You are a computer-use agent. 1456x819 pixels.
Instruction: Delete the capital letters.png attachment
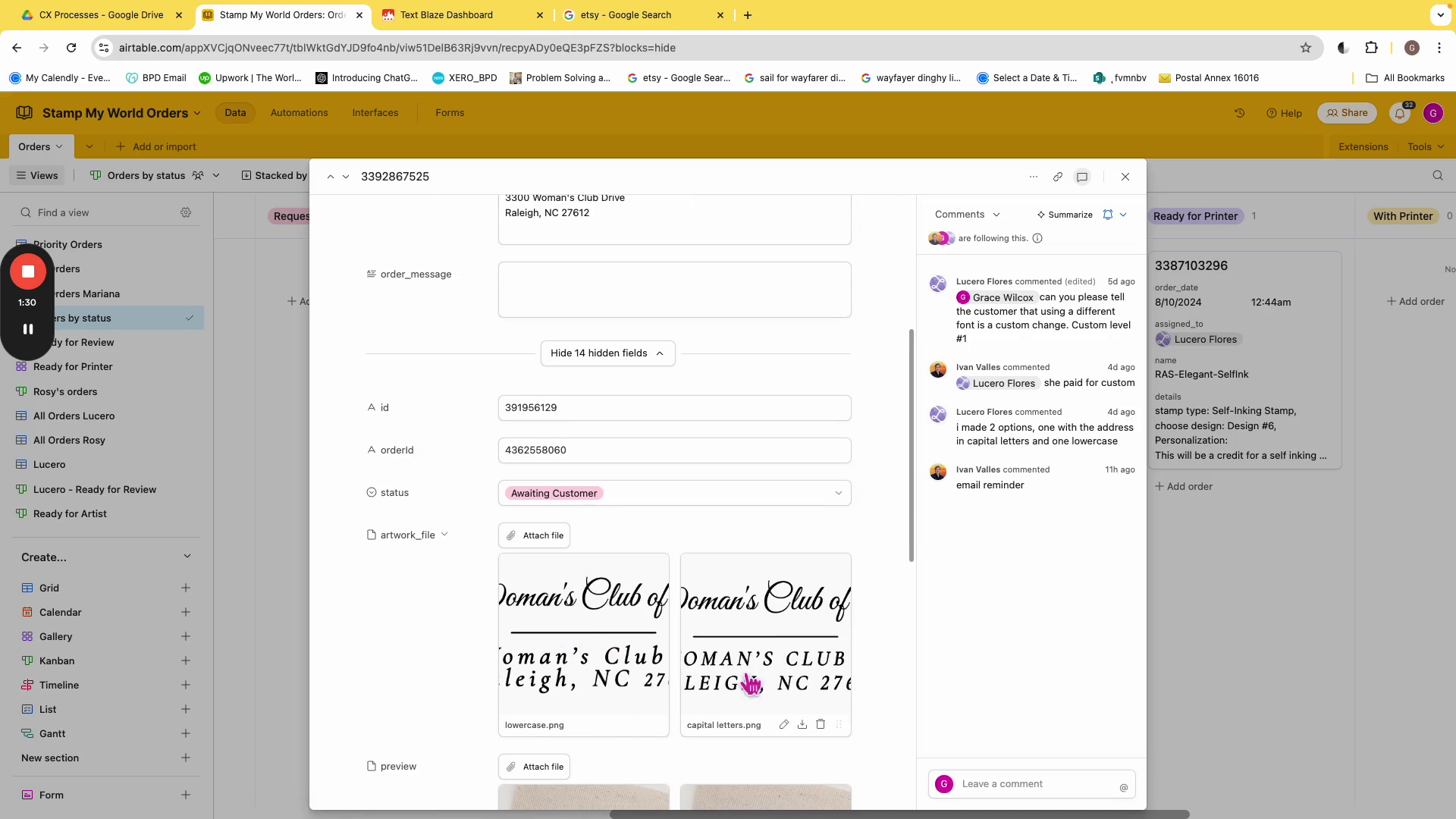click(821, 725)
